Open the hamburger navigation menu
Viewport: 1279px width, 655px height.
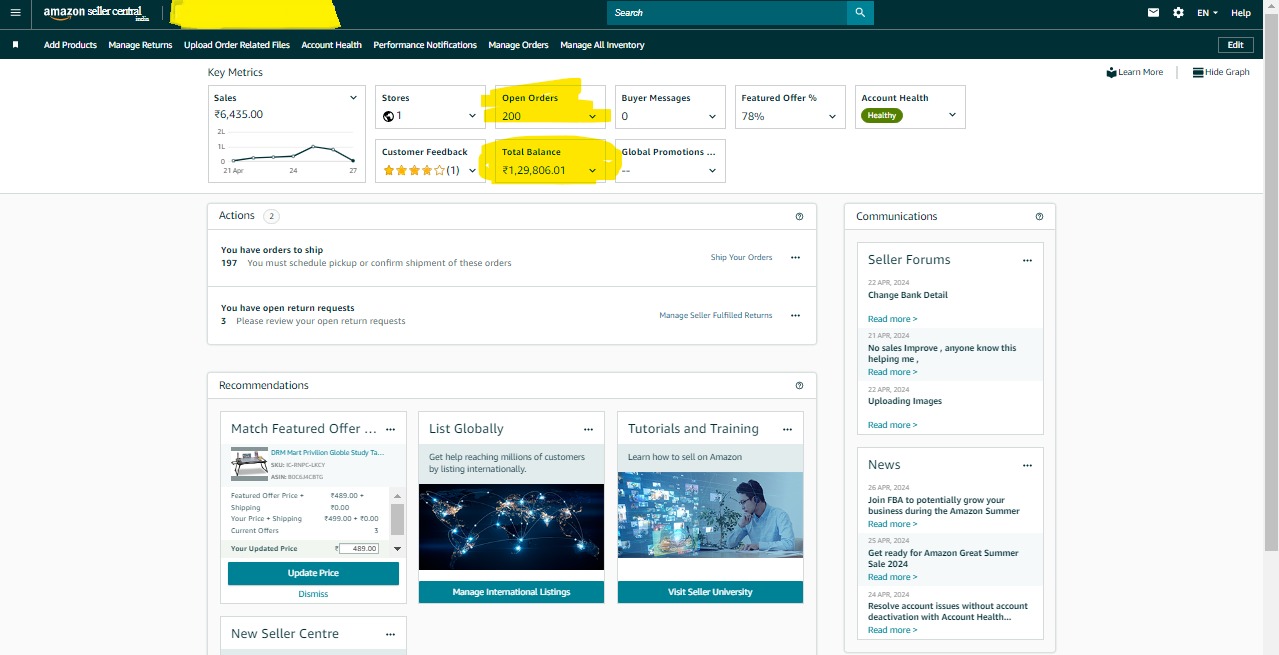pyautogui.click(x=15, y=13)
